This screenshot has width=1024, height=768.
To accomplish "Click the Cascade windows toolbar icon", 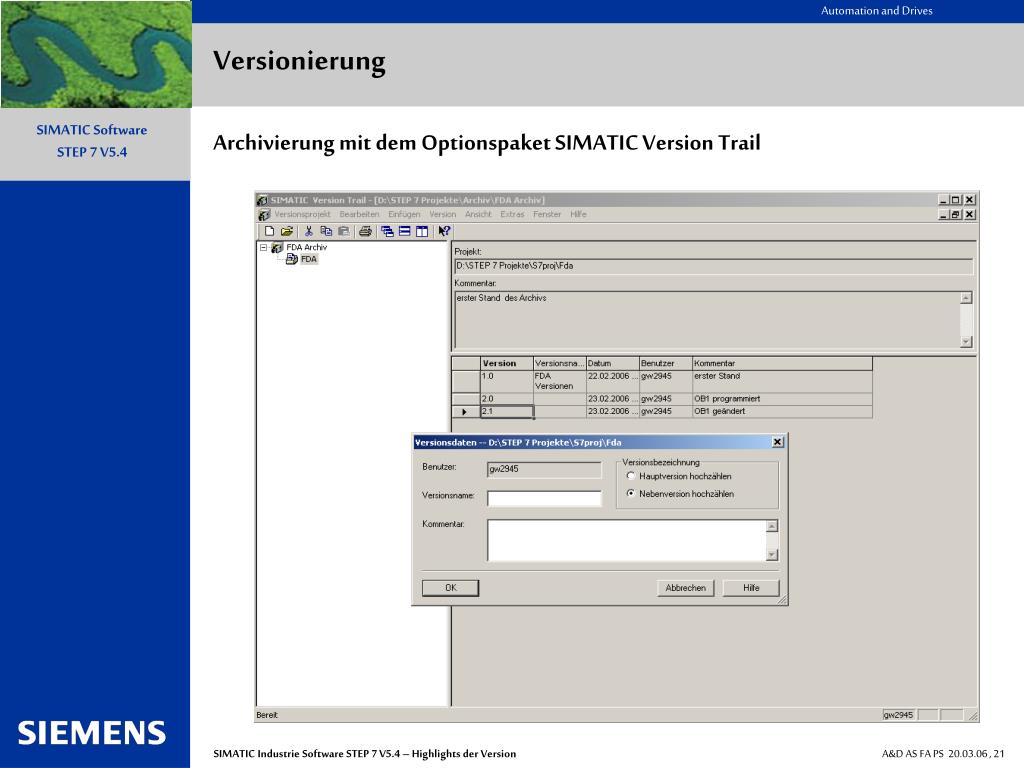I will click(387, 231).
